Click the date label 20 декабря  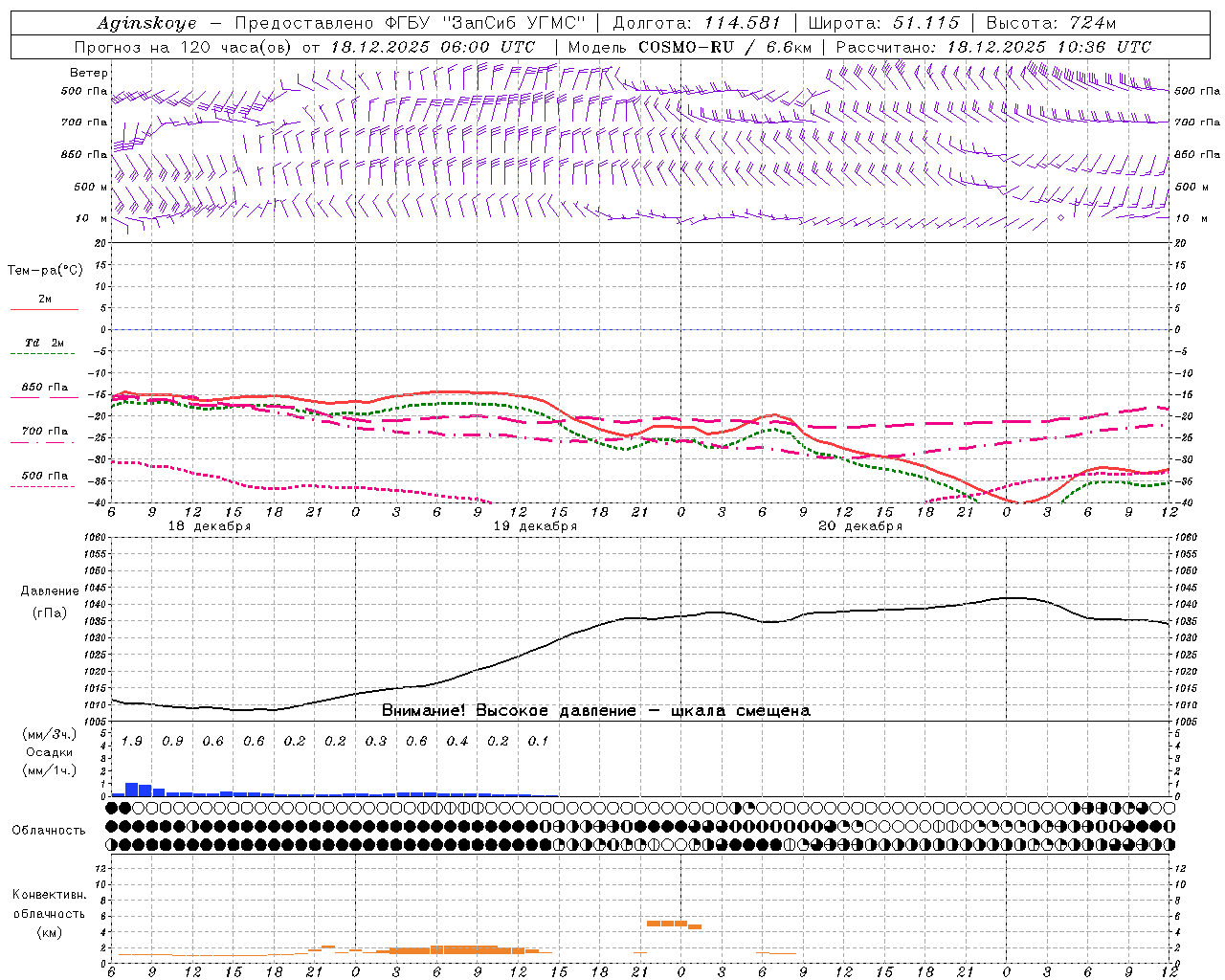(860, 526)
